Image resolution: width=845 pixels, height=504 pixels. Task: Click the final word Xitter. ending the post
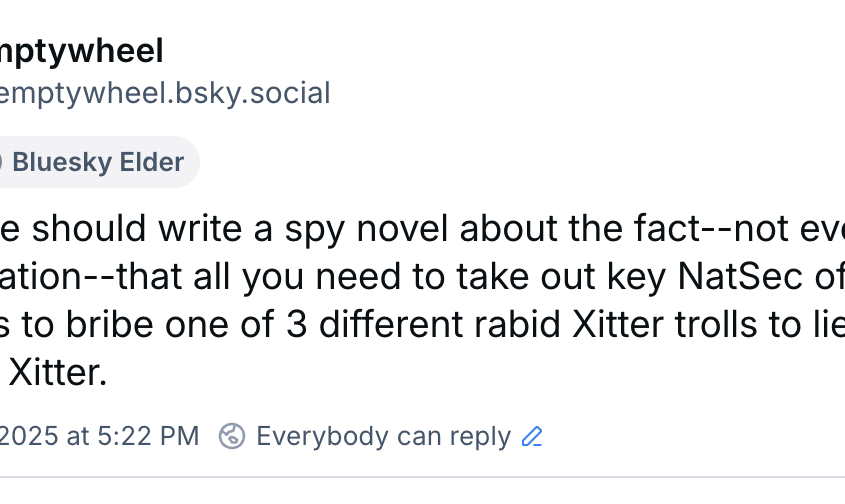56,375
